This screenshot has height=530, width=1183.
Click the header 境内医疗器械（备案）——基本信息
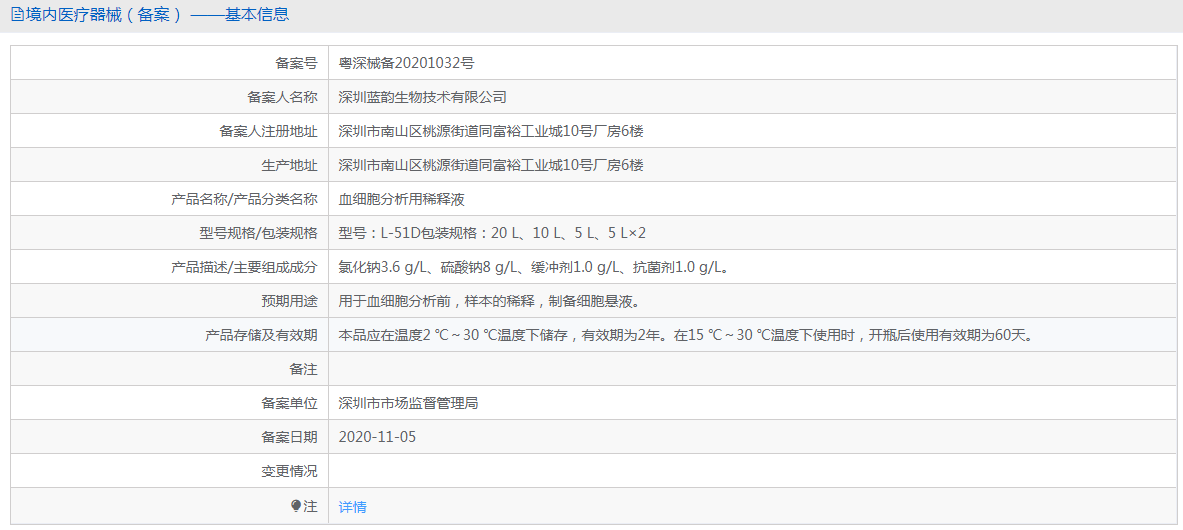pos(150,14)
